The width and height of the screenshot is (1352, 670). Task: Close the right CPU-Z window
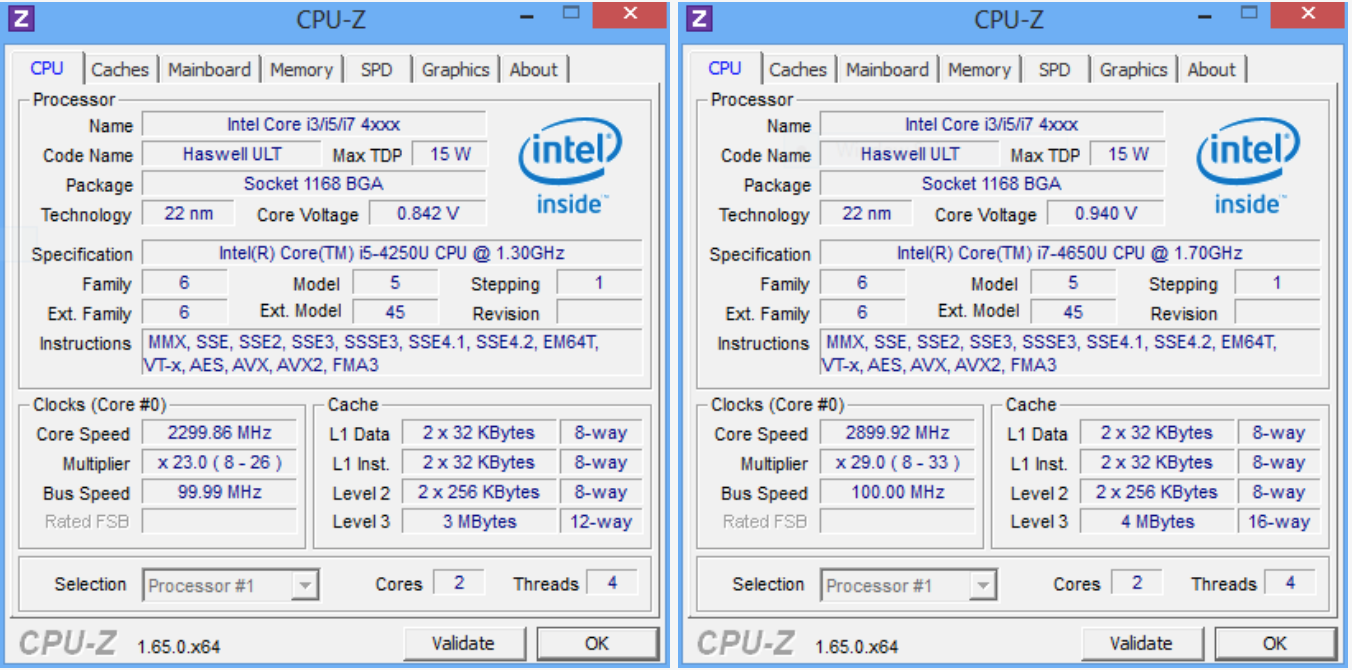coord(1308,14)
